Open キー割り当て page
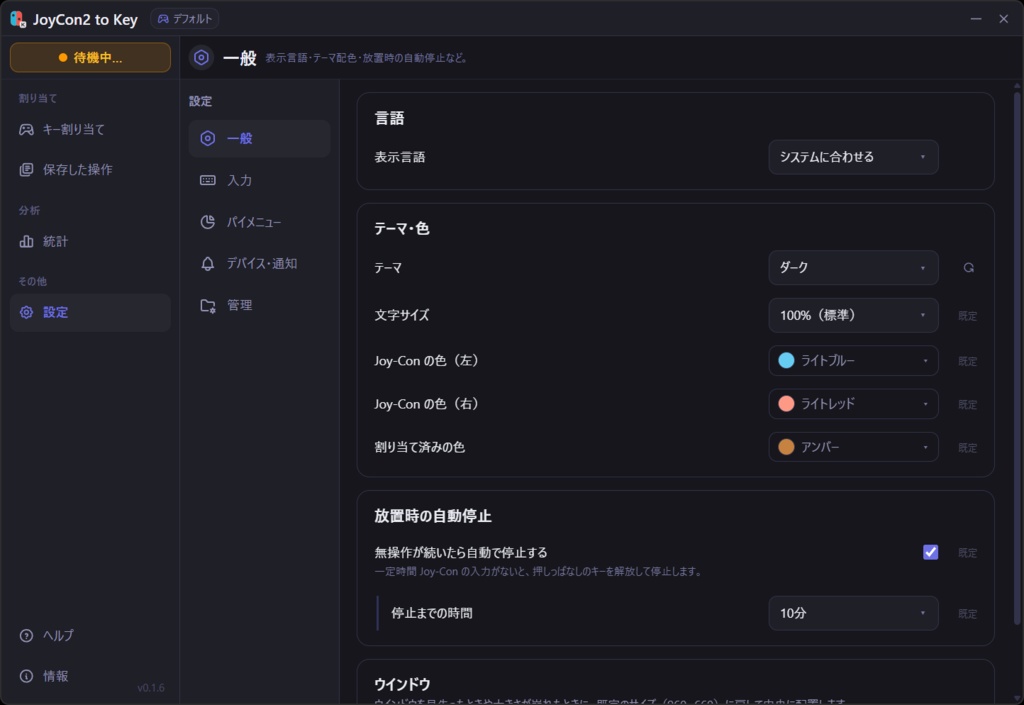The height and width of the screenshot is (705, 1024). [x=90, y=129]
